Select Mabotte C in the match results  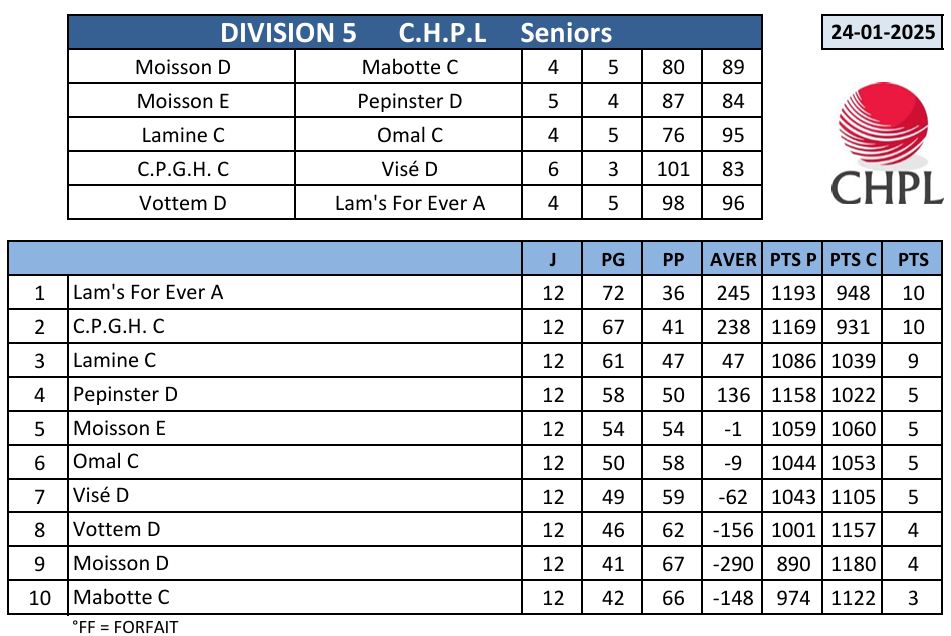pyautogui.click(x=409, y=68)
